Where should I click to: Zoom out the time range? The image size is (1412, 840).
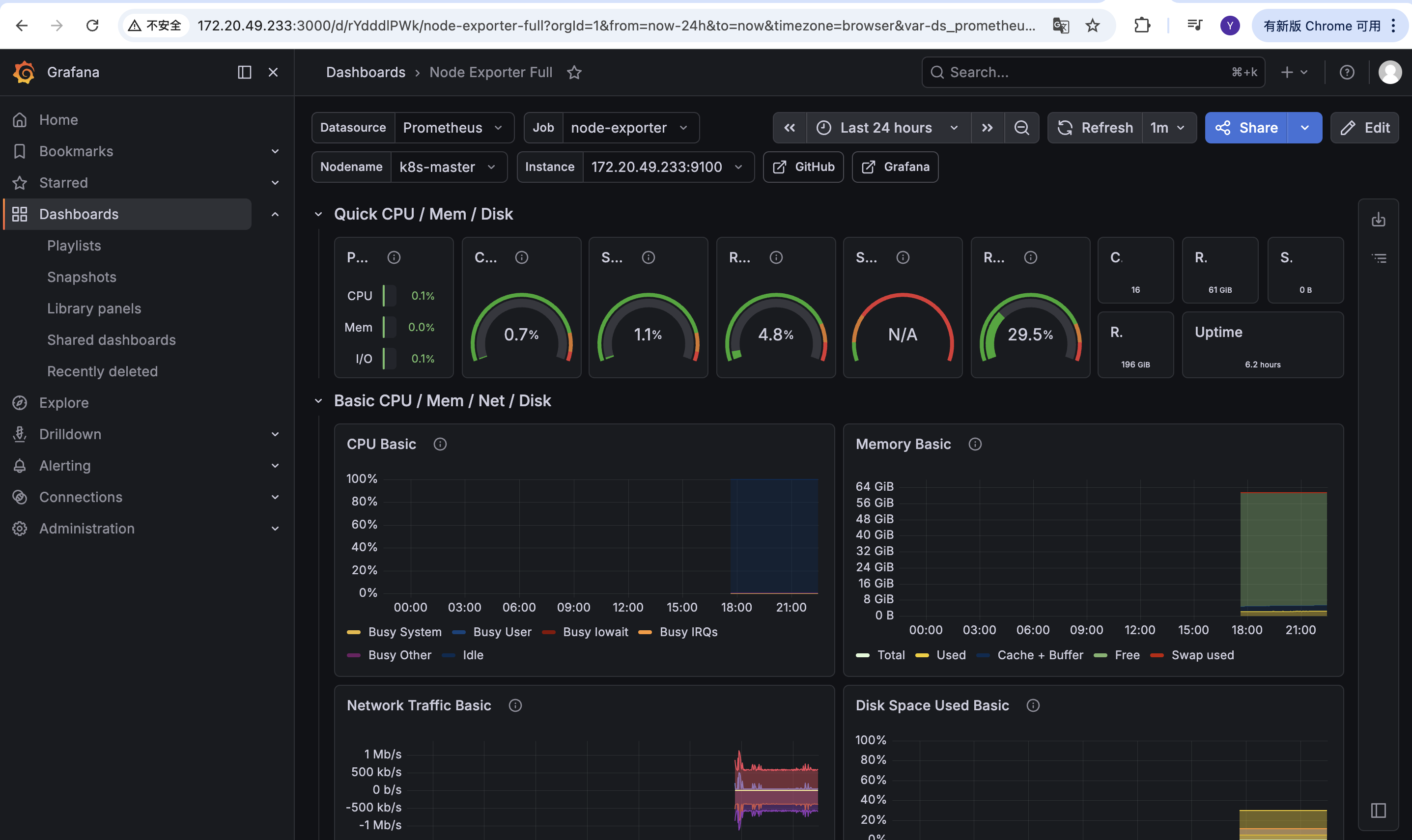(1021, 127)
